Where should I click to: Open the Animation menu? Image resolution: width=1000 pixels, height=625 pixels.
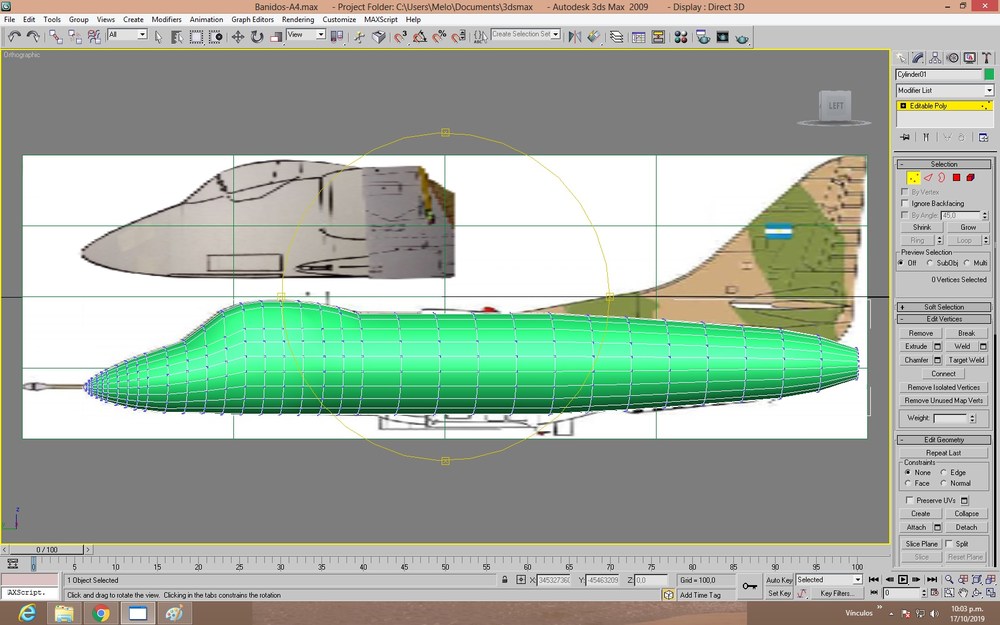pos(206,19)
